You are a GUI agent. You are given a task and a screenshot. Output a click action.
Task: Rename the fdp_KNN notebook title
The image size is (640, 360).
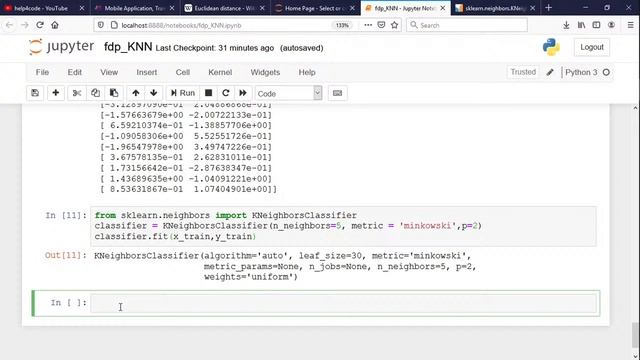point(128,47)
